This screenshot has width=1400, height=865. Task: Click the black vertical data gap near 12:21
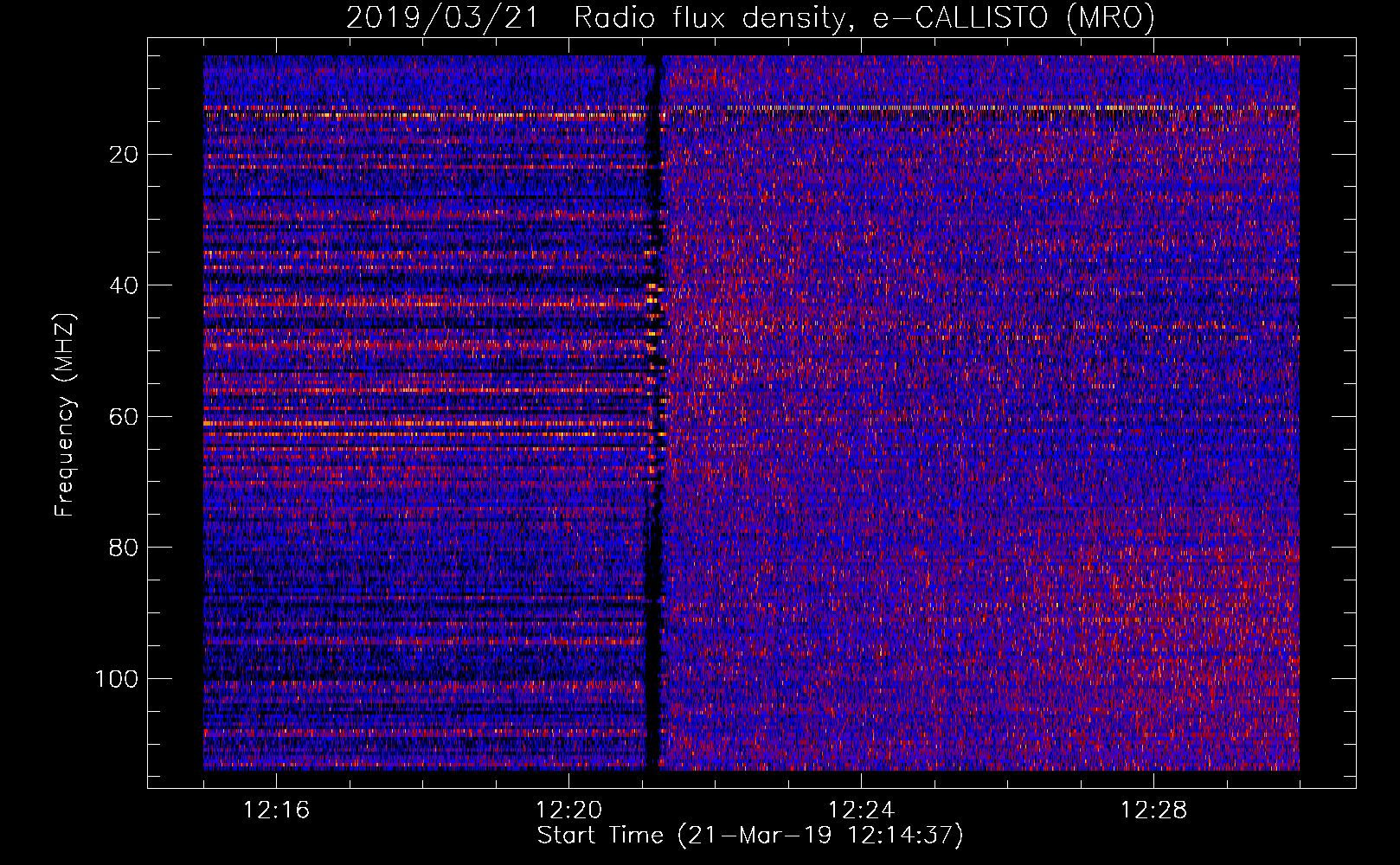(x=654, y=413)
